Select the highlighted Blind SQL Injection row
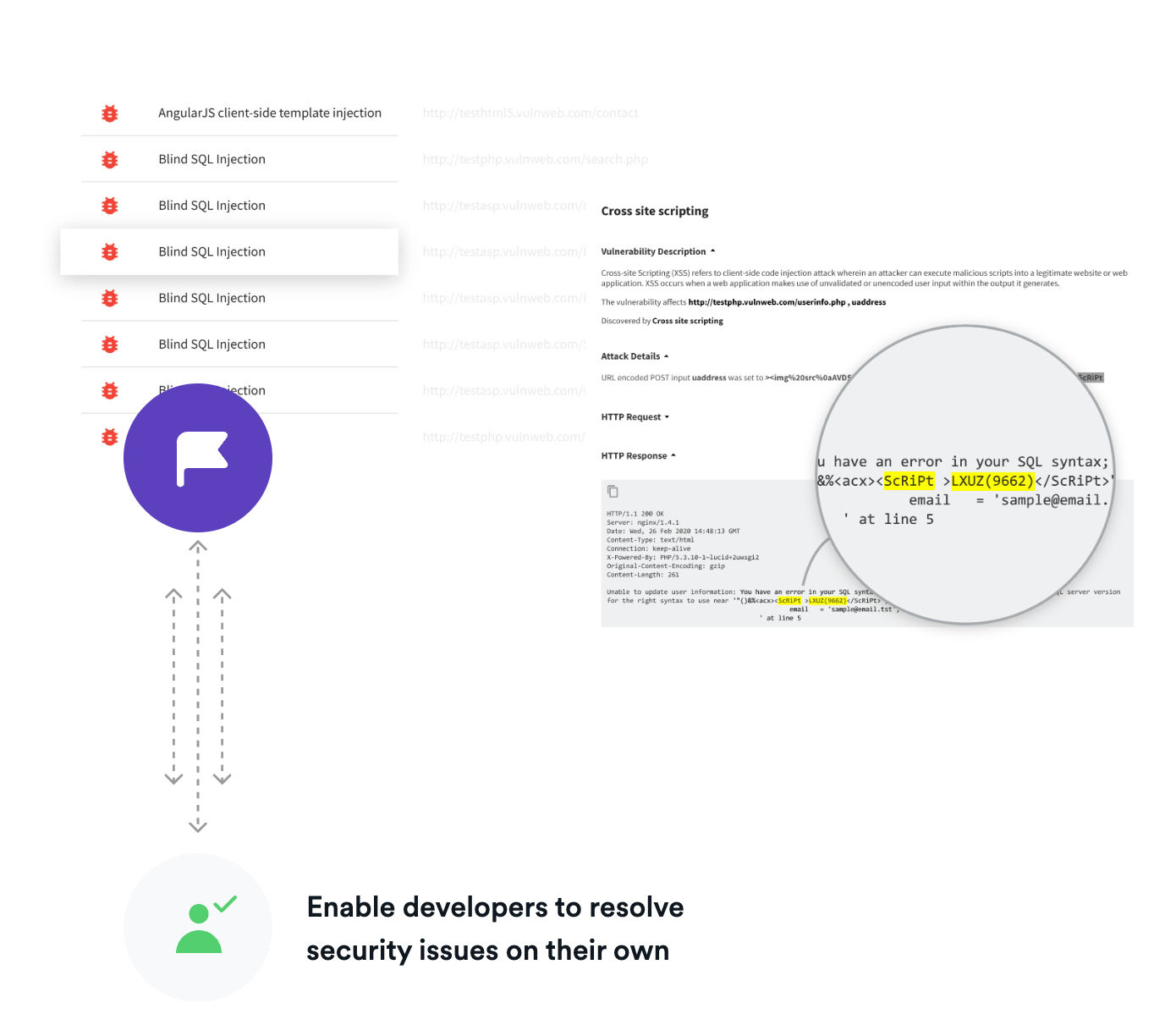This screenshot has width=1176, height=1036. [x=229, y=251]
